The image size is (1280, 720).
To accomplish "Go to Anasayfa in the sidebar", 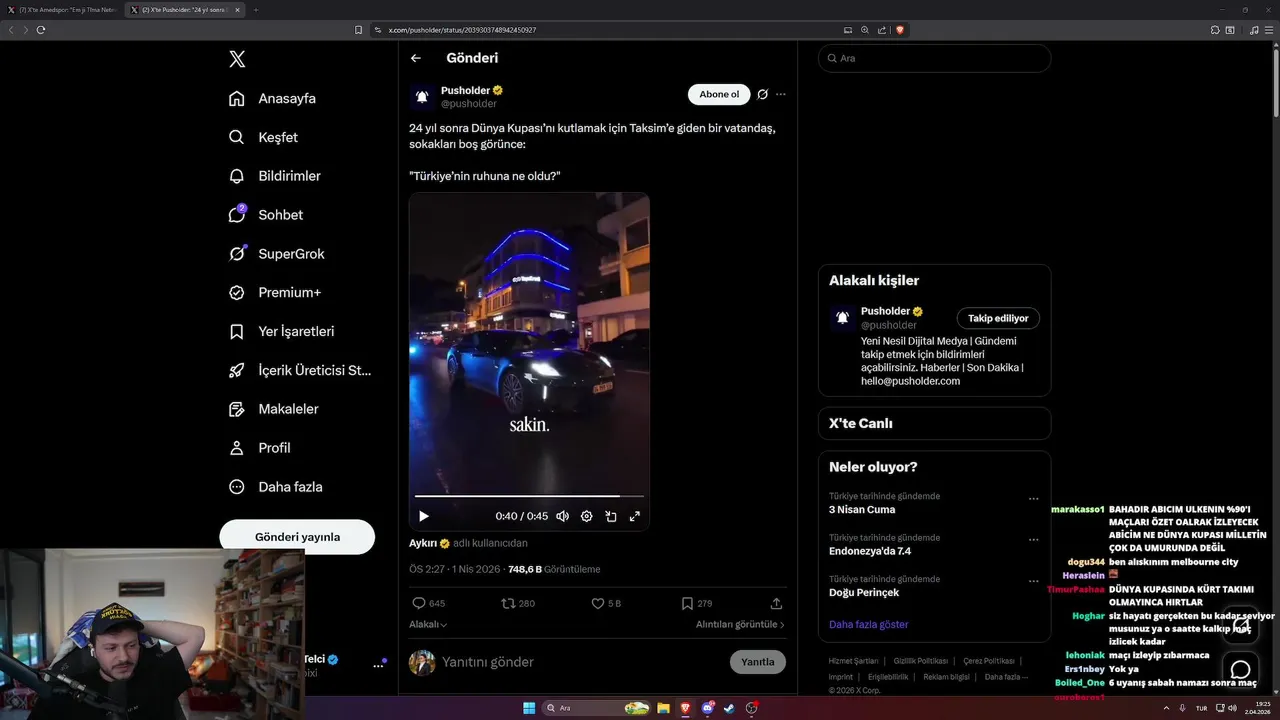I will click(x=272, y=98).
